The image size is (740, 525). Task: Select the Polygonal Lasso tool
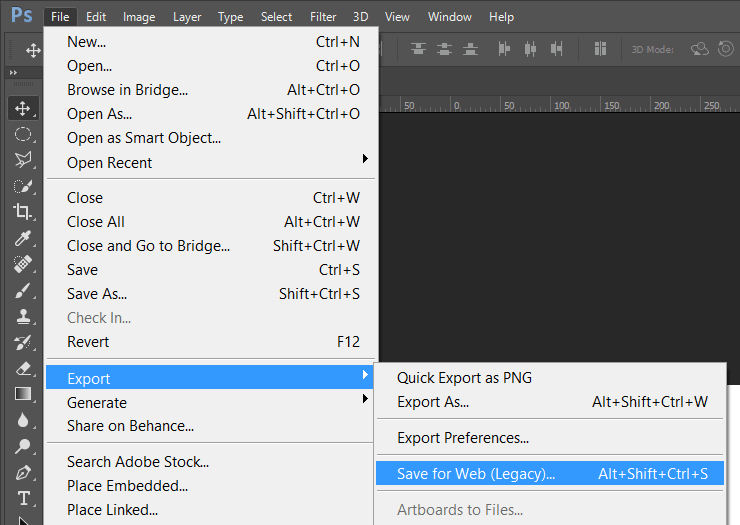pos(23,160)
